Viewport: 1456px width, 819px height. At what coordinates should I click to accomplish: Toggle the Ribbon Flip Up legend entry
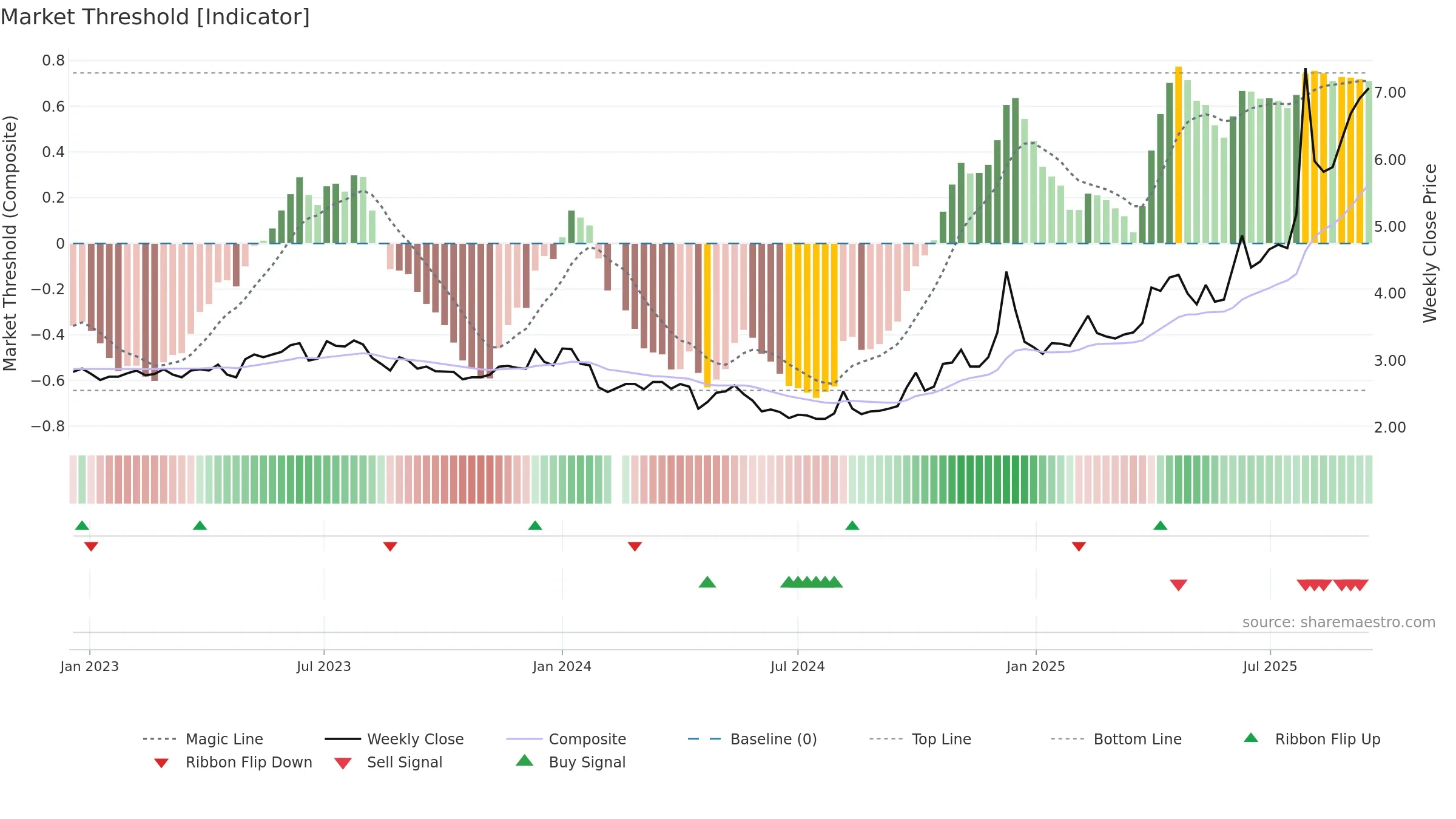[x=1312, y=739]
